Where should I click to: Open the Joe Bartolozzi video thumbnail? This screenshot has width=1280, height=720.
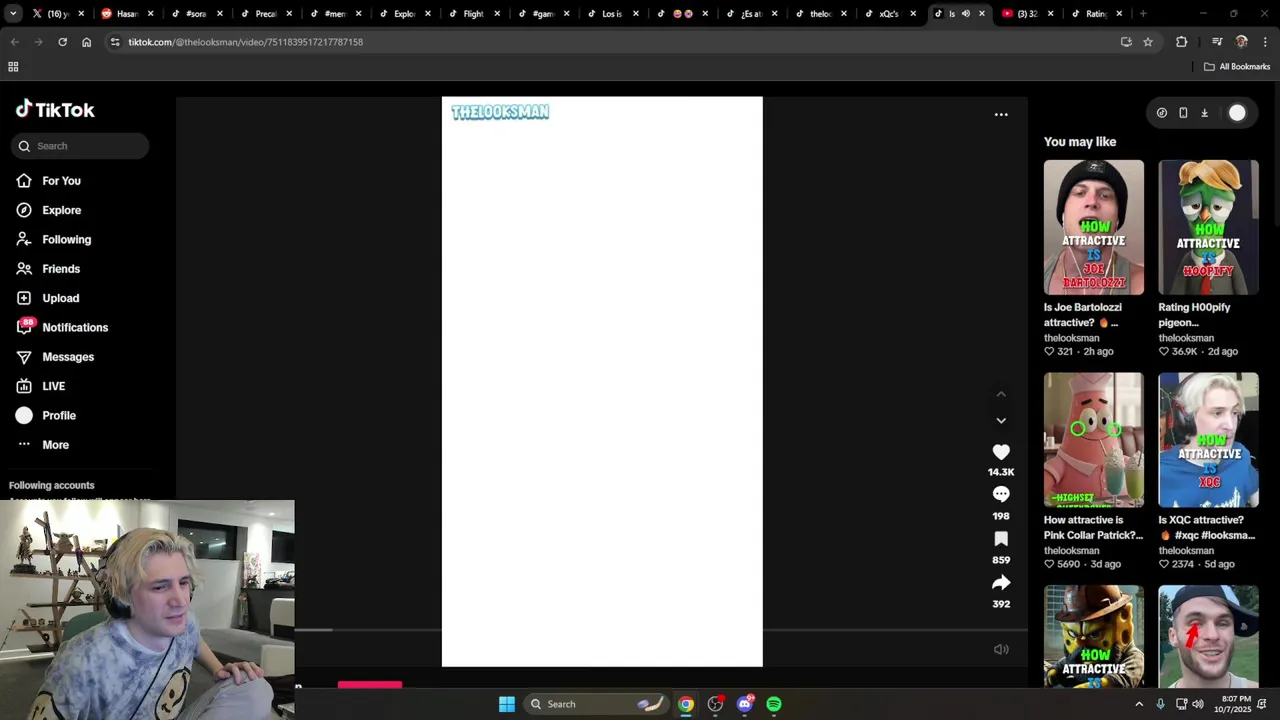pyautogui.click(x=1094, y=227)
